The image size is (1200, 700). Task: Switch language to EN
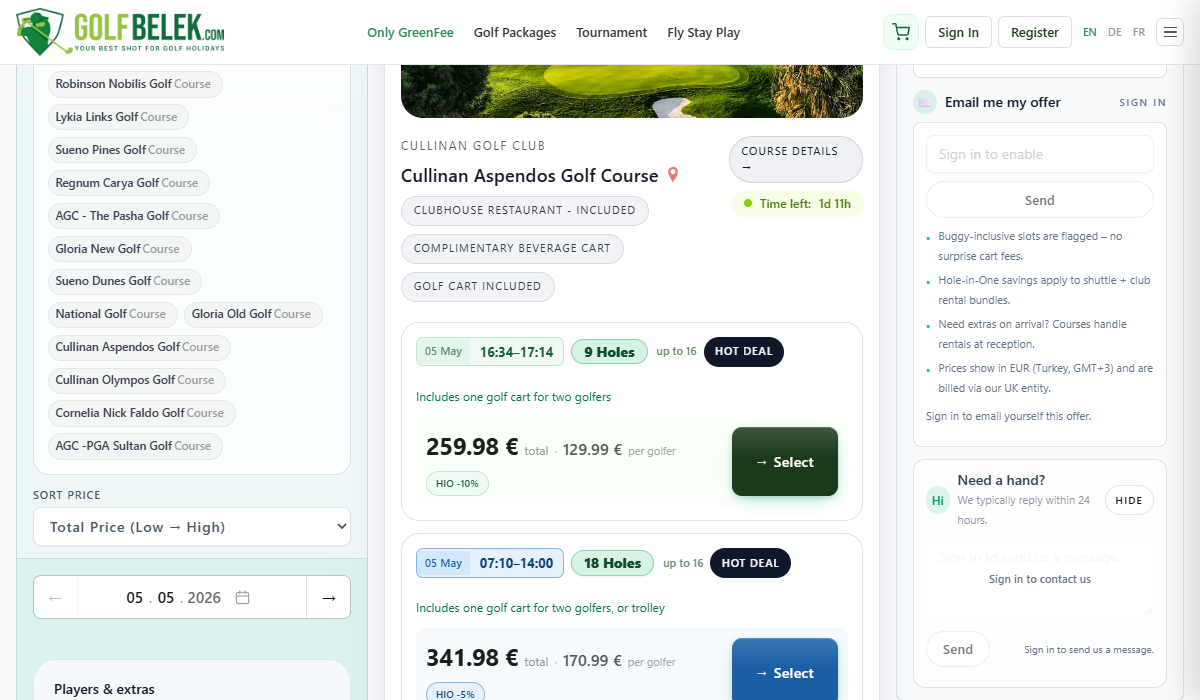tap(1090, 32)
